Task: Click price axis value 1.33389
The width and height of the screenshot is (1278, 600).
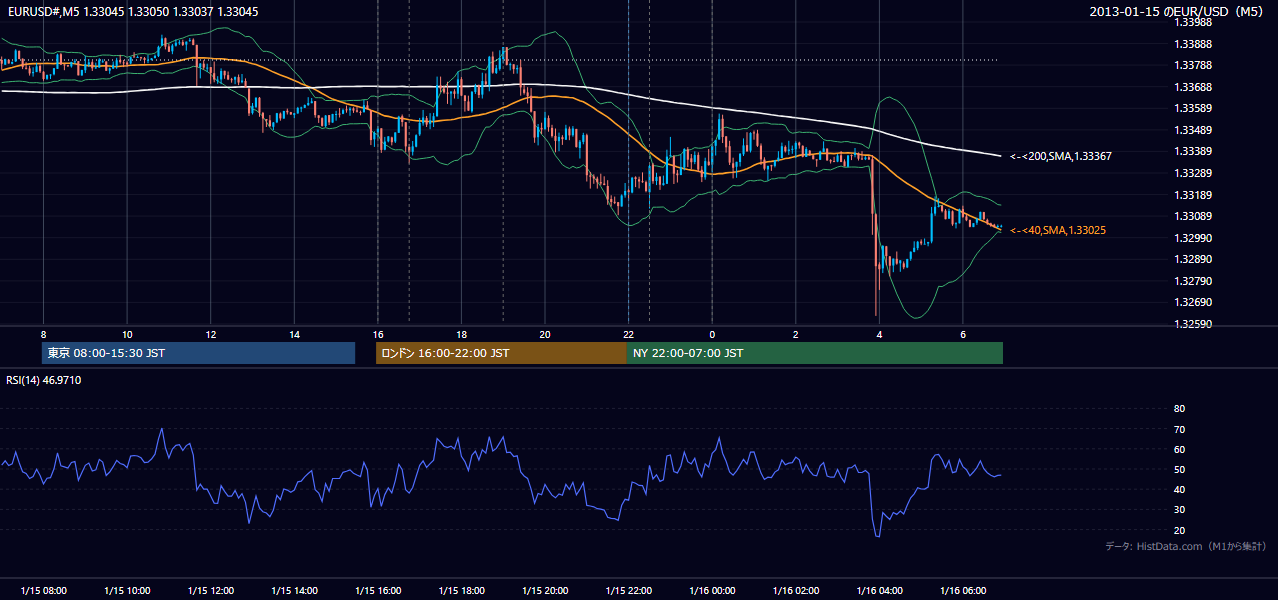Action: click(x=1193, y=151)
